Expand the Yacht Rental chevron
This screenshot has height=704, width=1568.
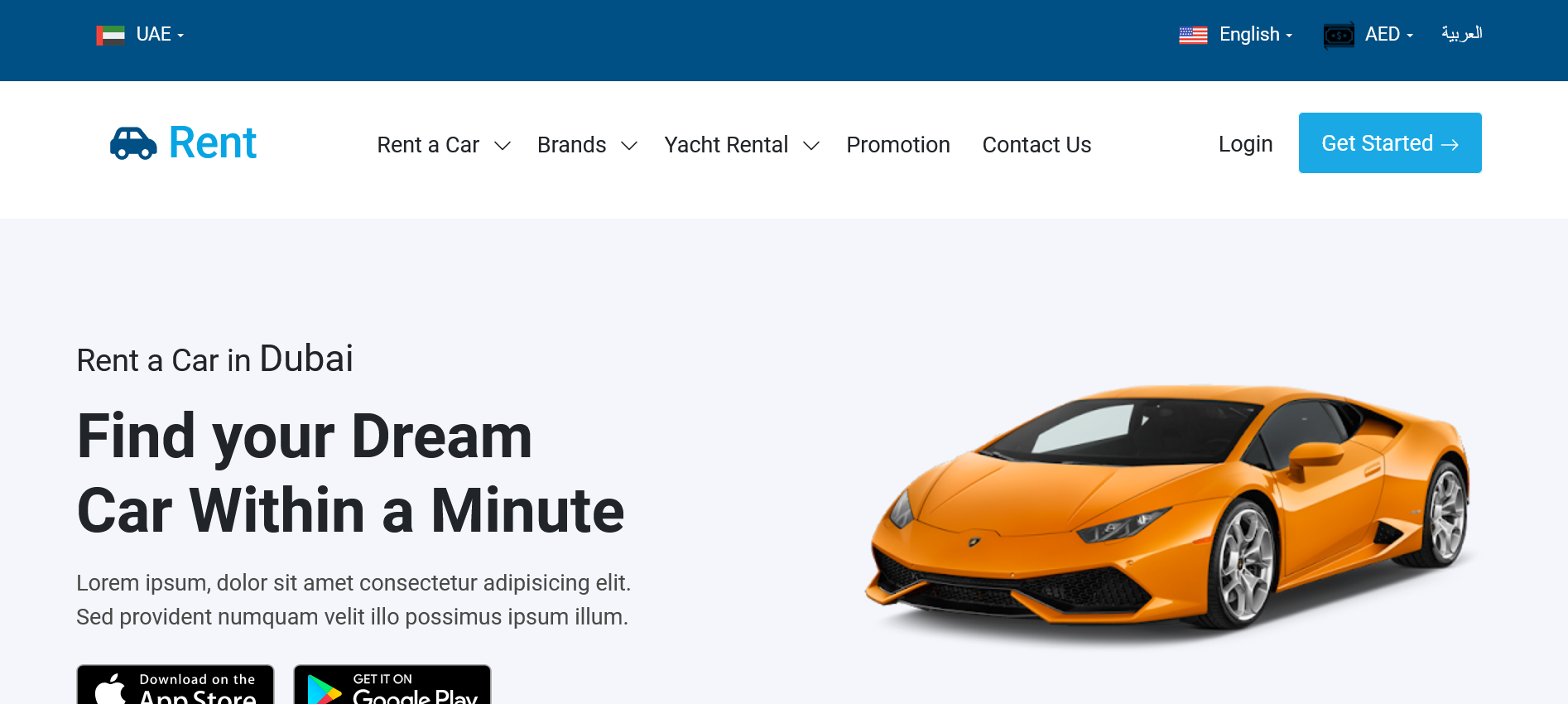pyautogui.click(x=811, y=146)
